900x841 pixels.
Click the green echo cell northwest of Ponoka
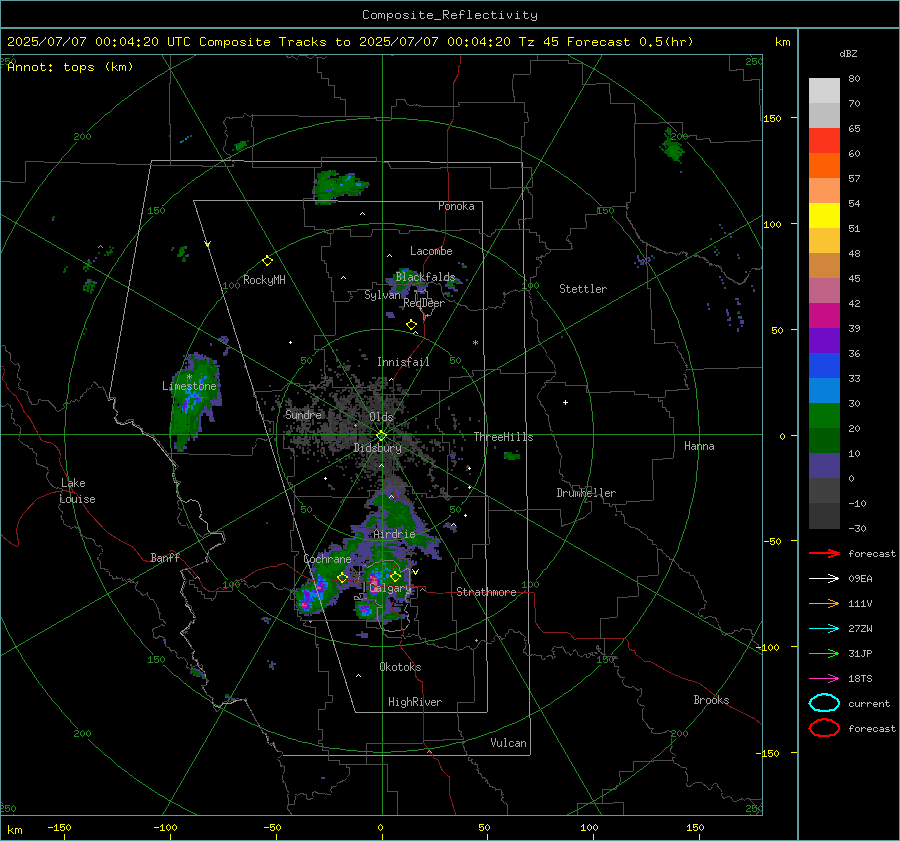339,187
